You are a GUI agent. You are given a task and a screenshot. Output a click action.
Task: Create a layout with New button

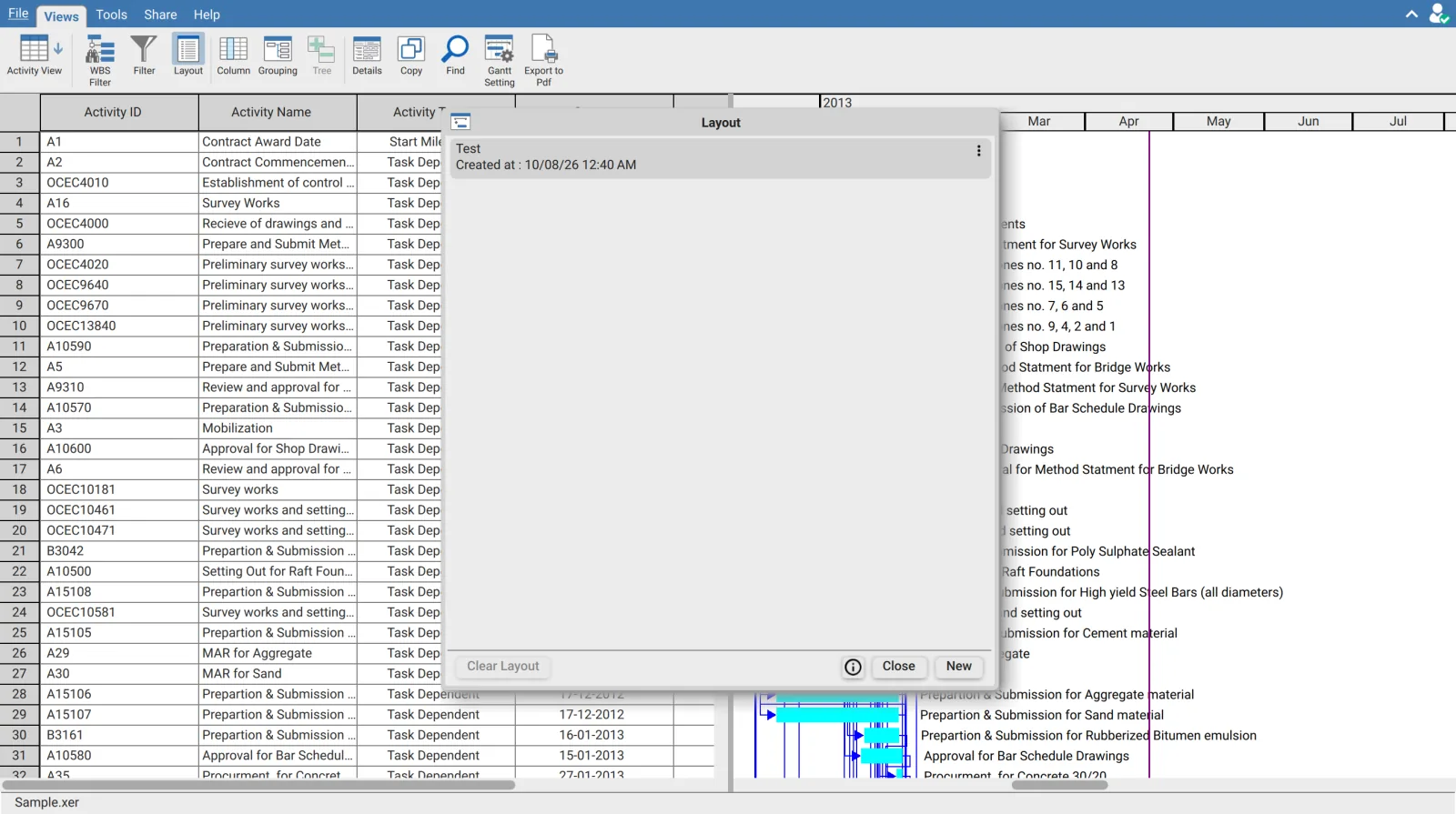pyautogui.click(x=958, y=667)
